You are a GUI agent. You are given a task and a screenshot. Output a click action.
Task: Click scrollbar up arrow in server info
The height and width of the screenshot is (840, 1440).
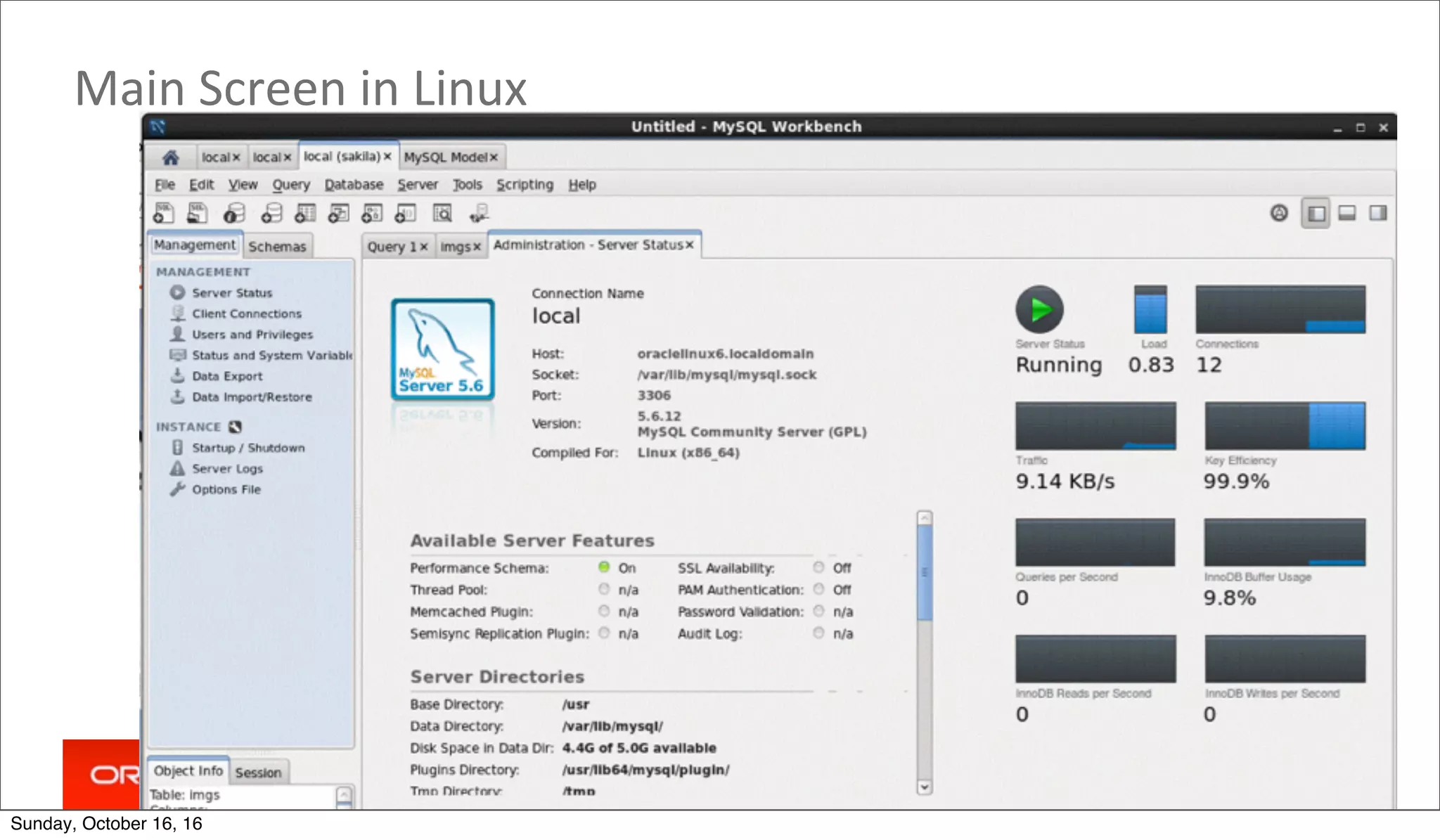point(925,518)
